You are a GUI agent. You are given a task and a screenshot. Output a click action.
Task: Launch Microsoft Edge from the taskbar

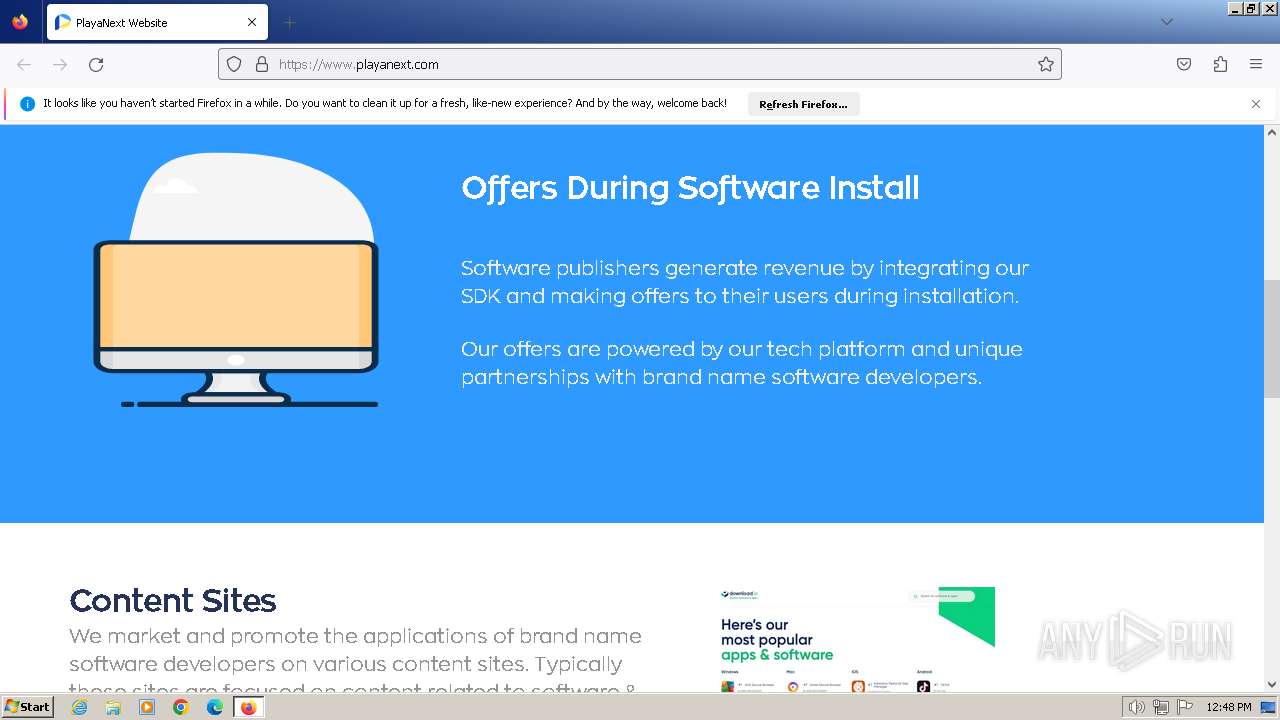[215, 707]
